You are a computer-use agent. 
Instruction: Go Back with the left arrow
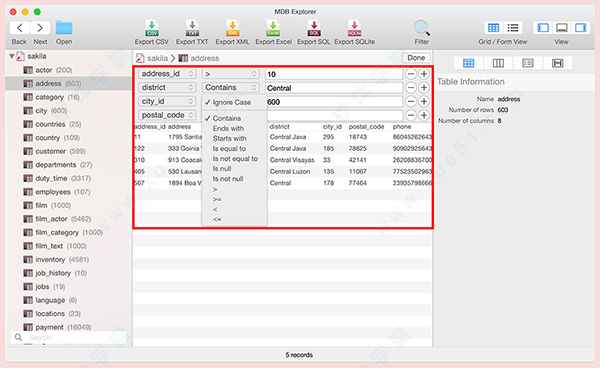coord(20,28)
